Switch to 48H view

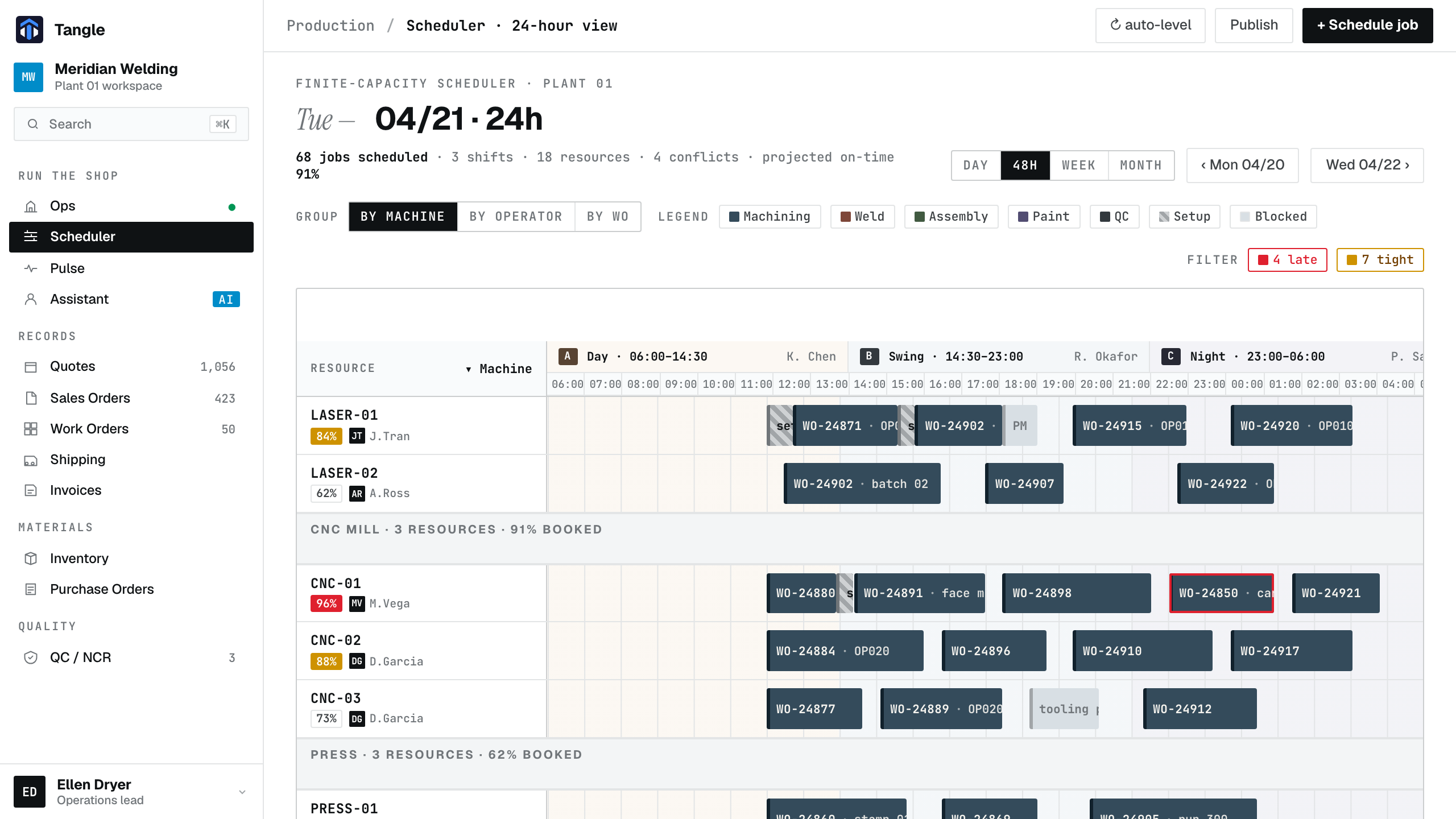click(1025, 166)
